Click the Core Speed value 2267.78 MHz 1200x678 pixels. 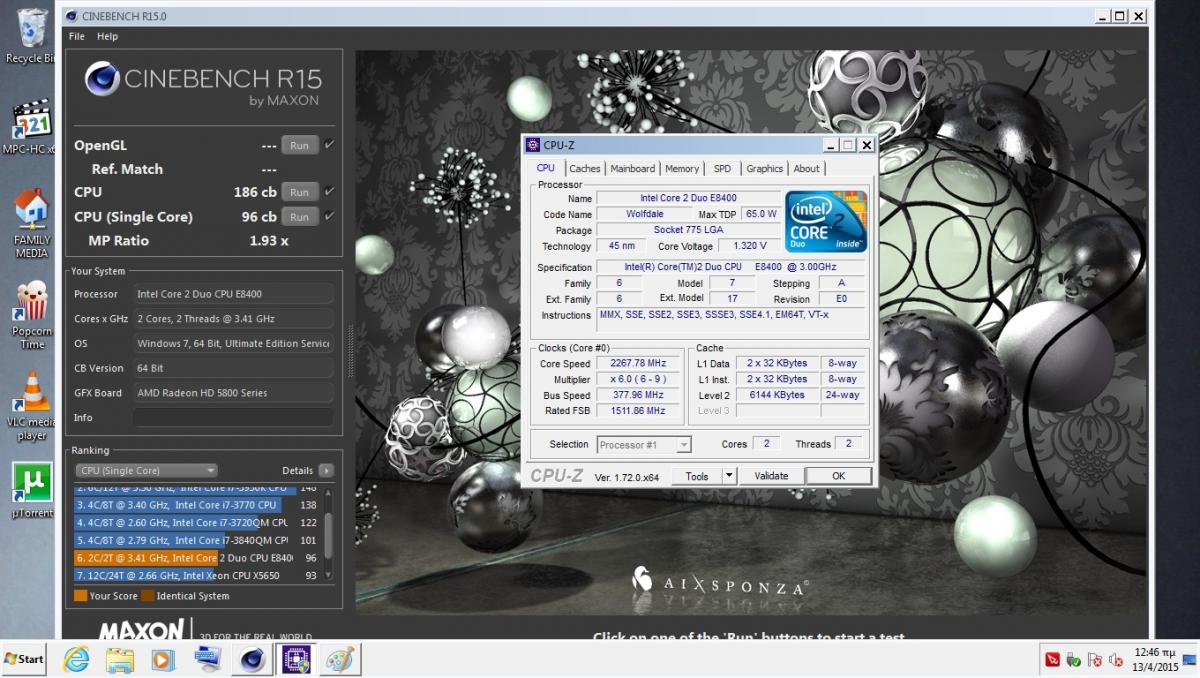[638, 363]
